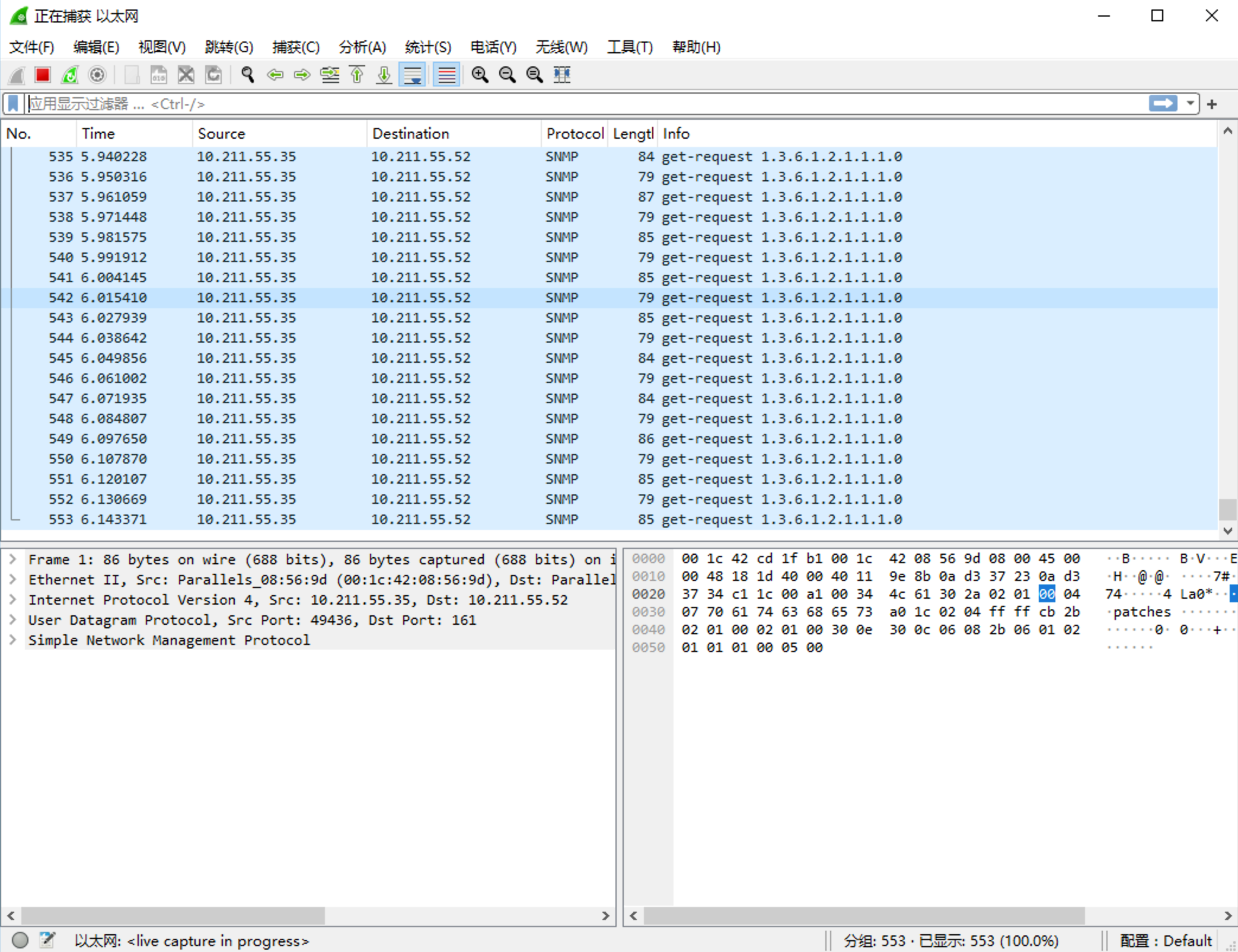
Task: Zoom in on packet text
Action: point(480,75)
